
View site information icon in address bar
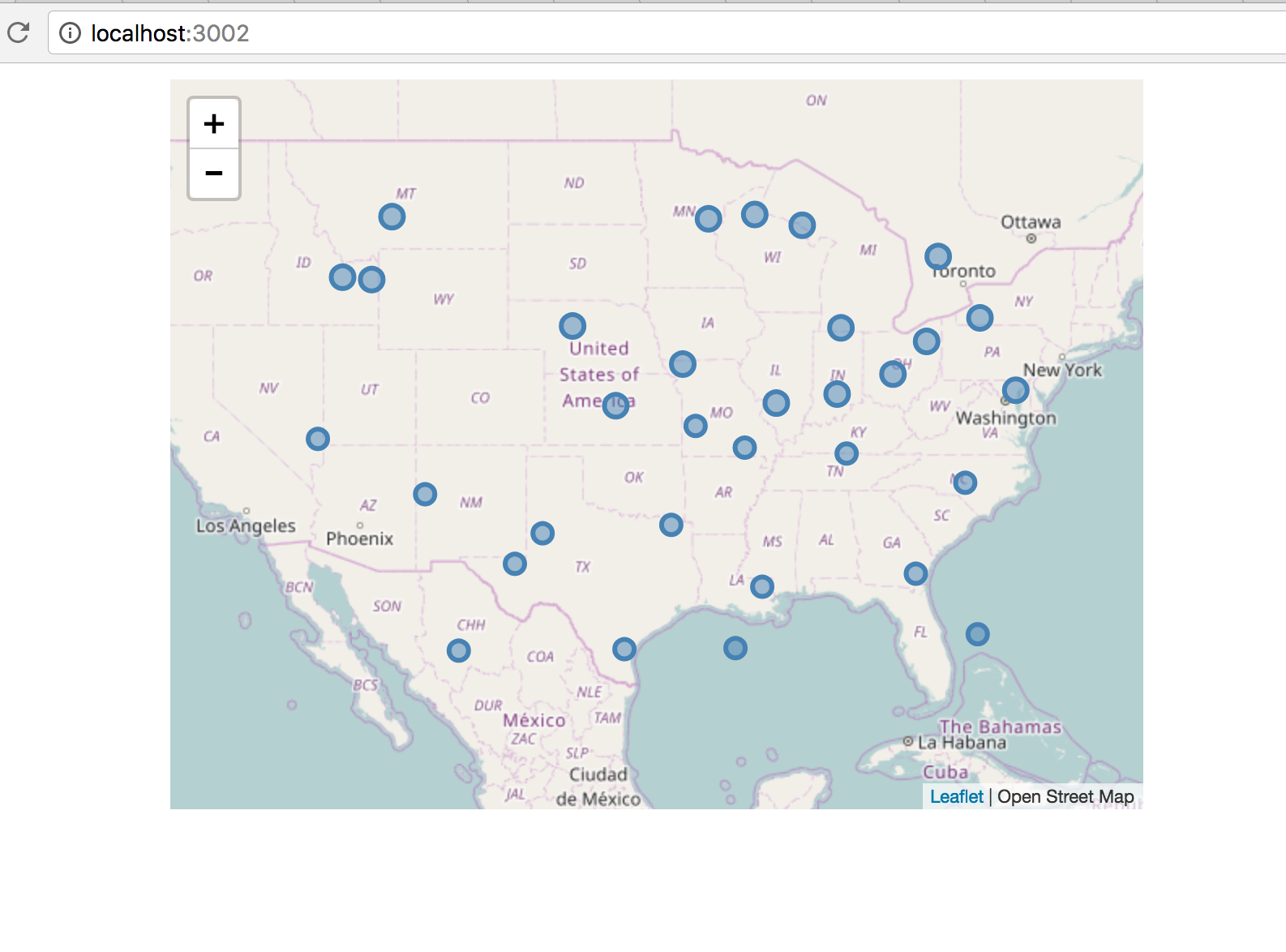tap(71, 32)
